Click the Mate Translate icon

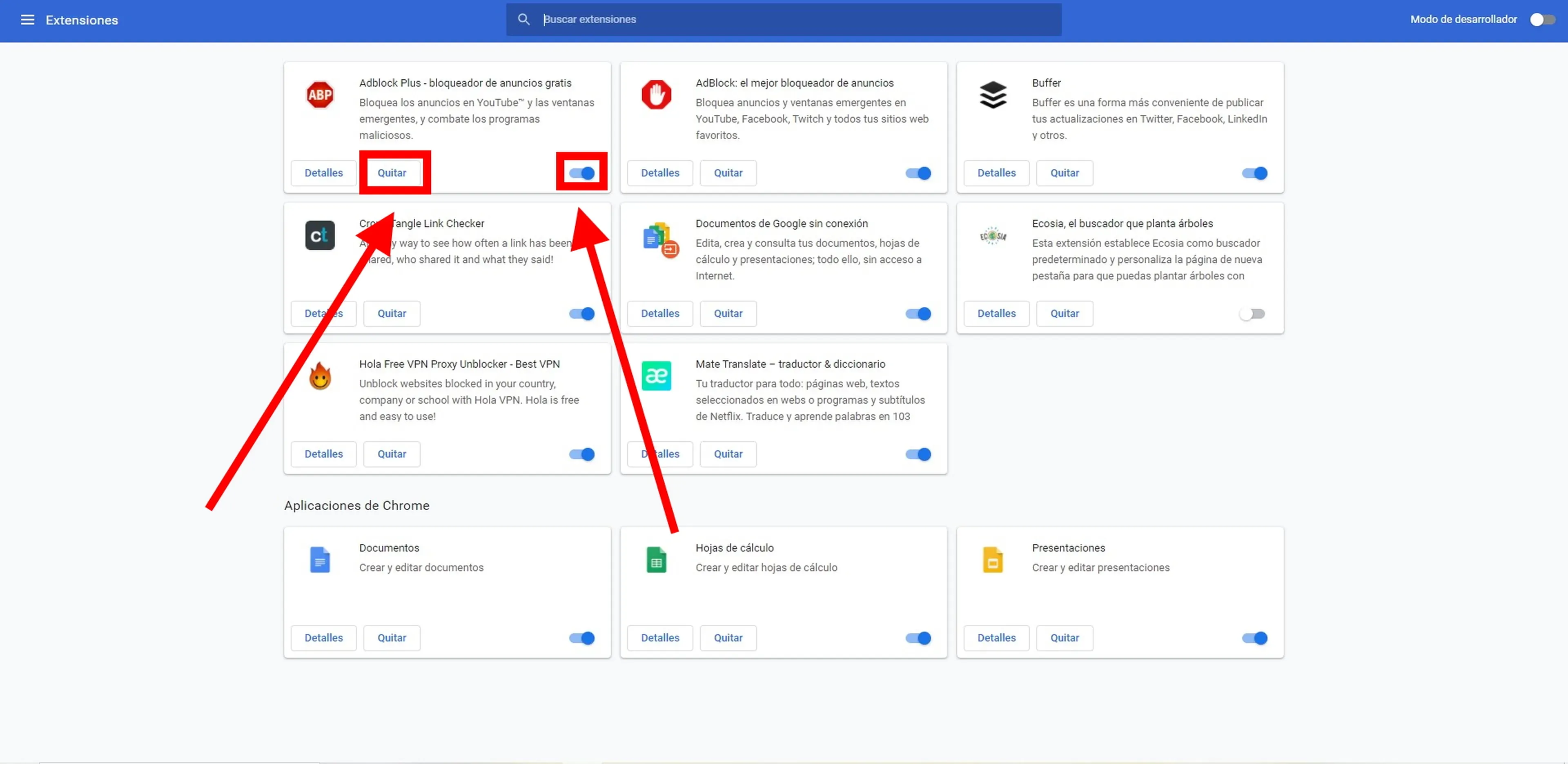656,375
